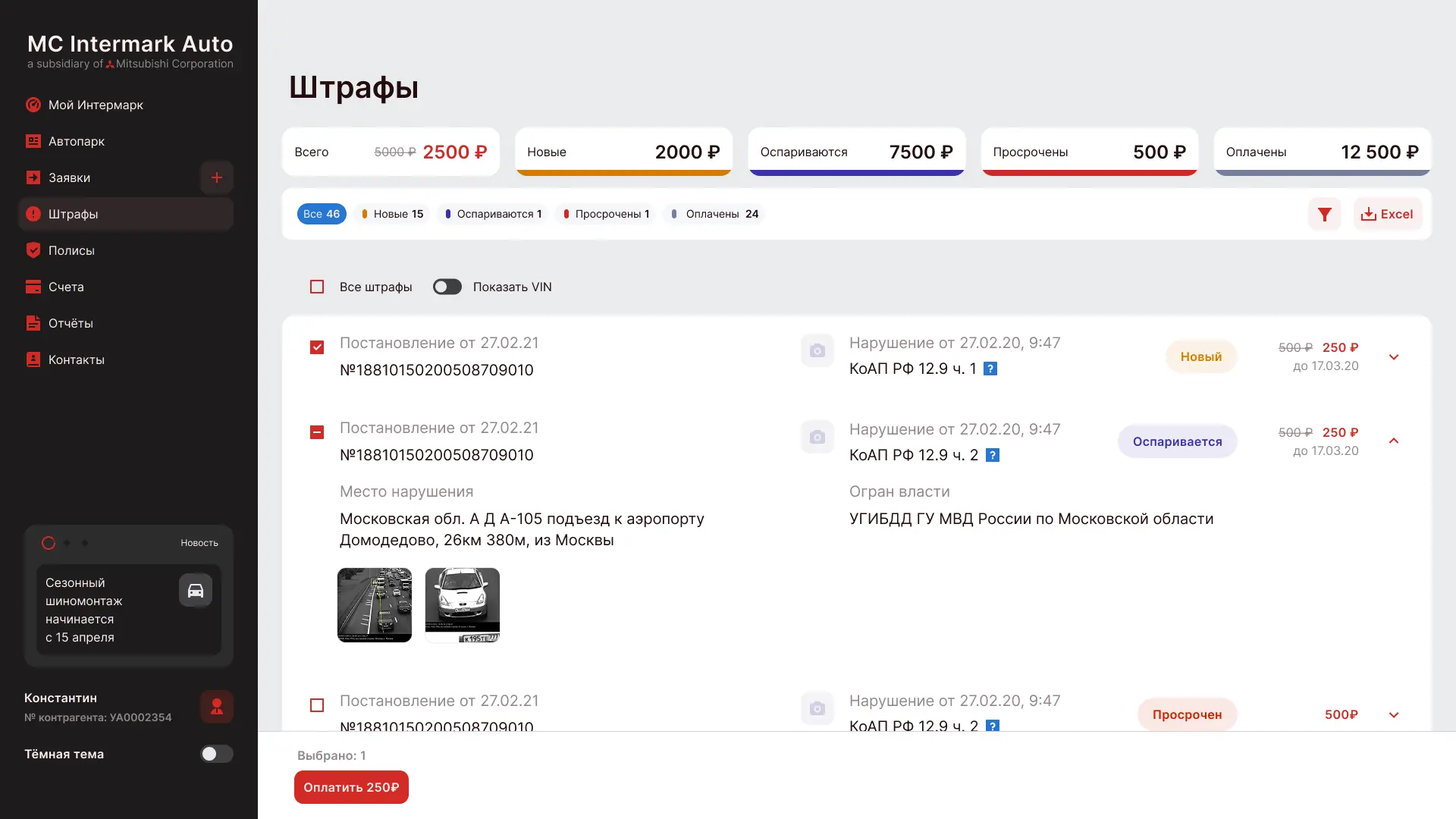Image resolution: width=1456 pixels, height=819 pixels.
Task: Click the third news carousel dot
Action: (x=85, y=543)
